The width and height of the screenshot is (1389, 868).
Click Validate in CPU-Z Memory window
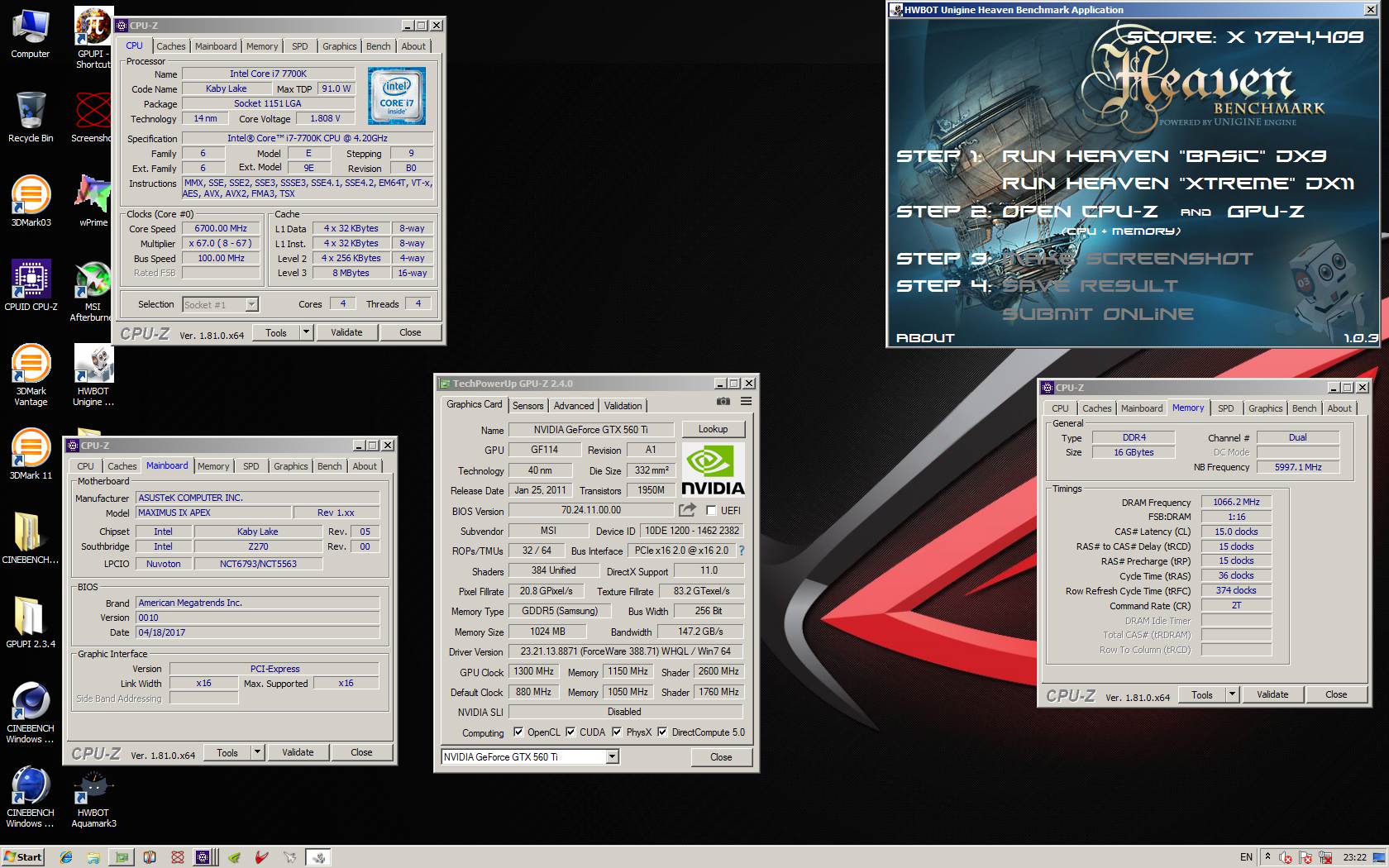(1272, 694)
